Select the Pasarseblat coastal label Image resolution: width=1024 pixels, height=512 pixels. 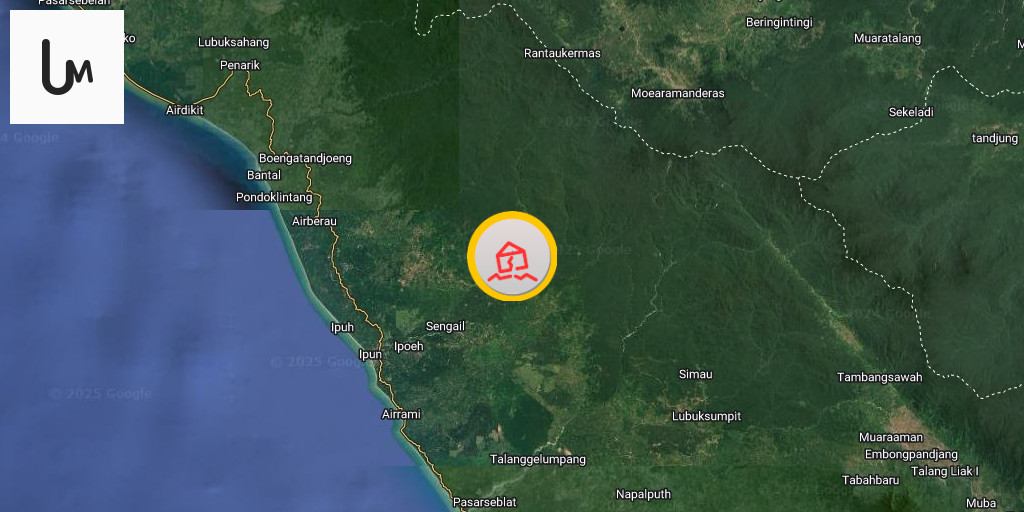[485, 502]
